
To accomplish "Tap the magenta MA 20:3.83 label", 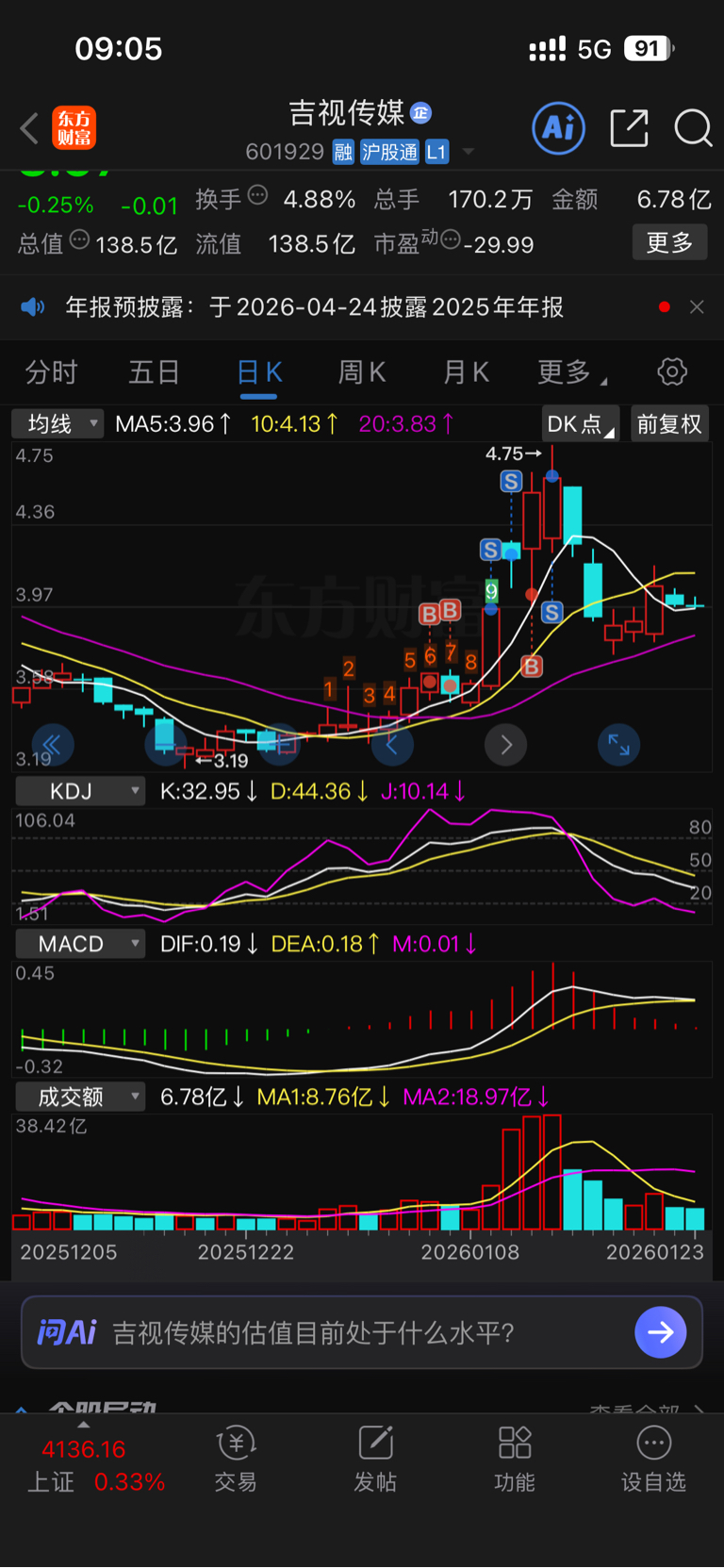I will coord(406,424).
